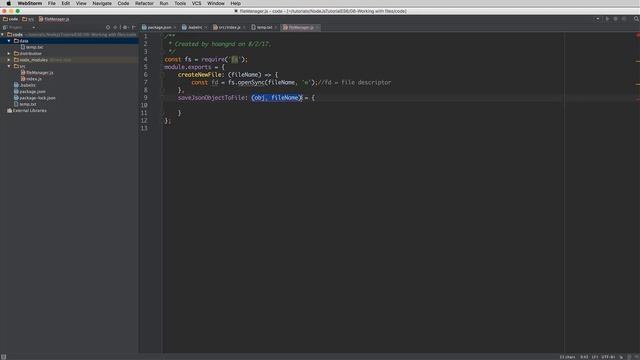Viewport: 640px width, 360px height.
Task: Click the Collapse All icon in Project panel
Action: (115, 27)
